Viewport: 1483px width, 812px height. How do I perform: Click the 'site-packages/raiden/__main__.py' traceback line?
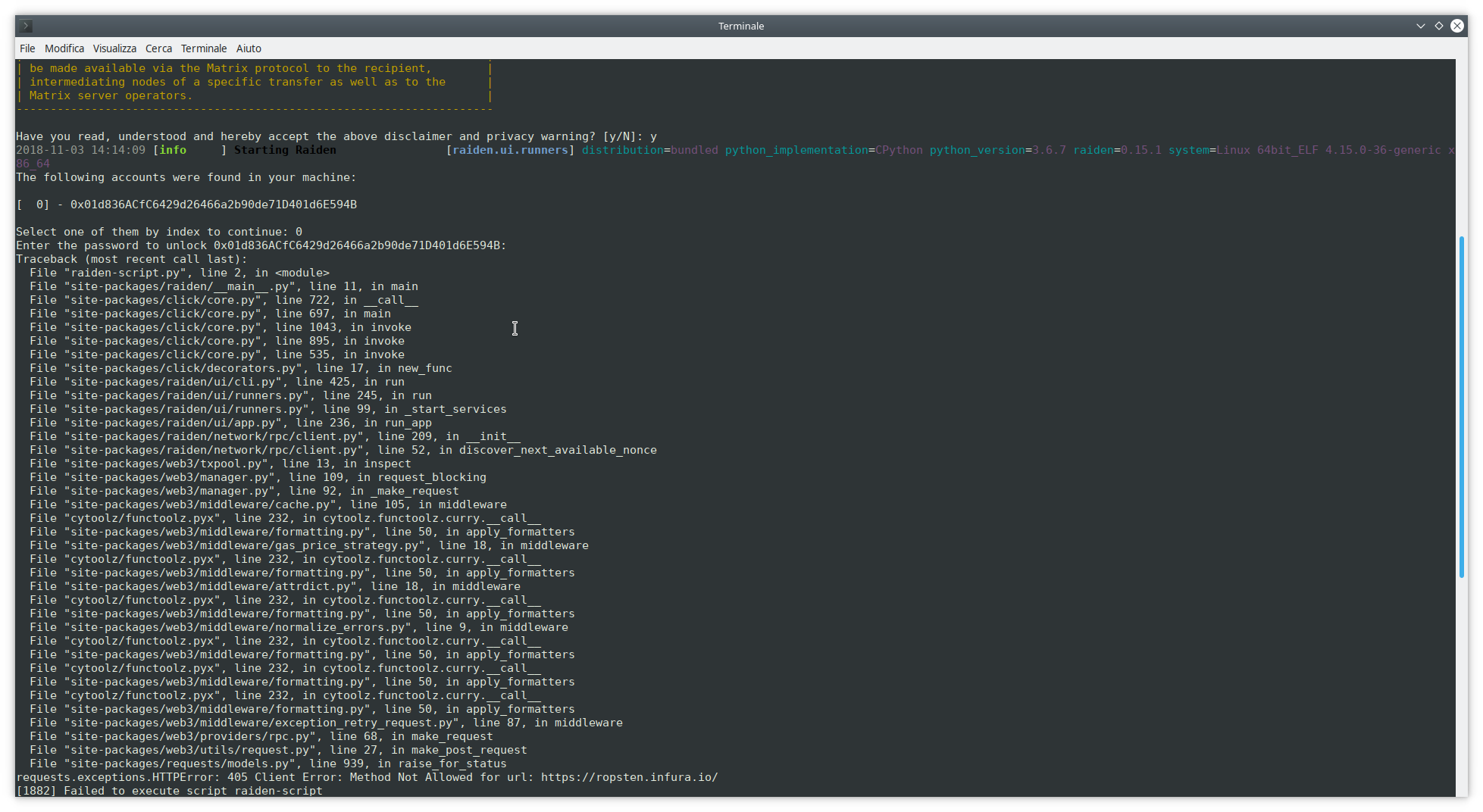(224, 286)
